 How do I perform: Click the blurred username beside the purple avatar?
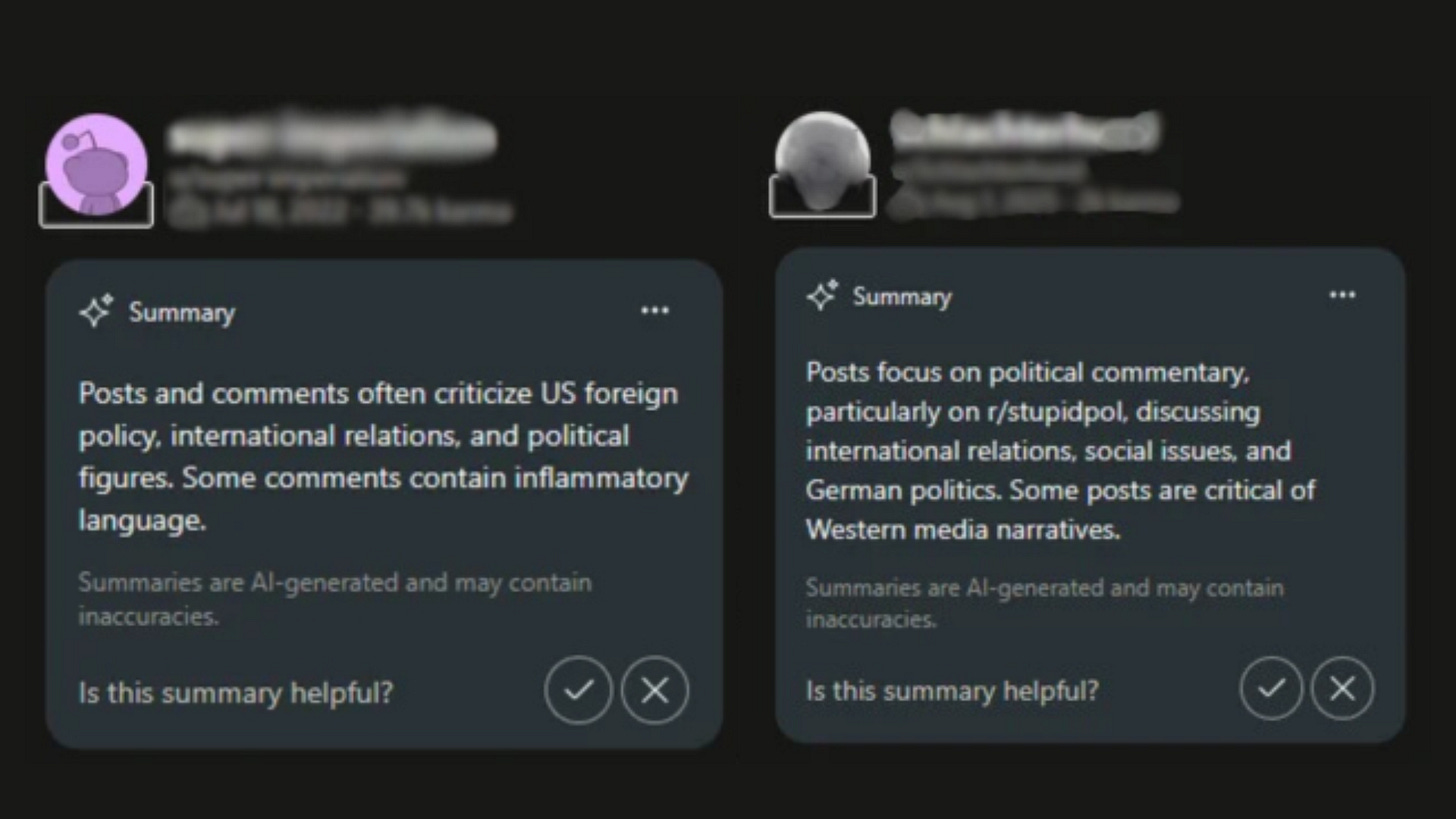click(x=332, y=137)
